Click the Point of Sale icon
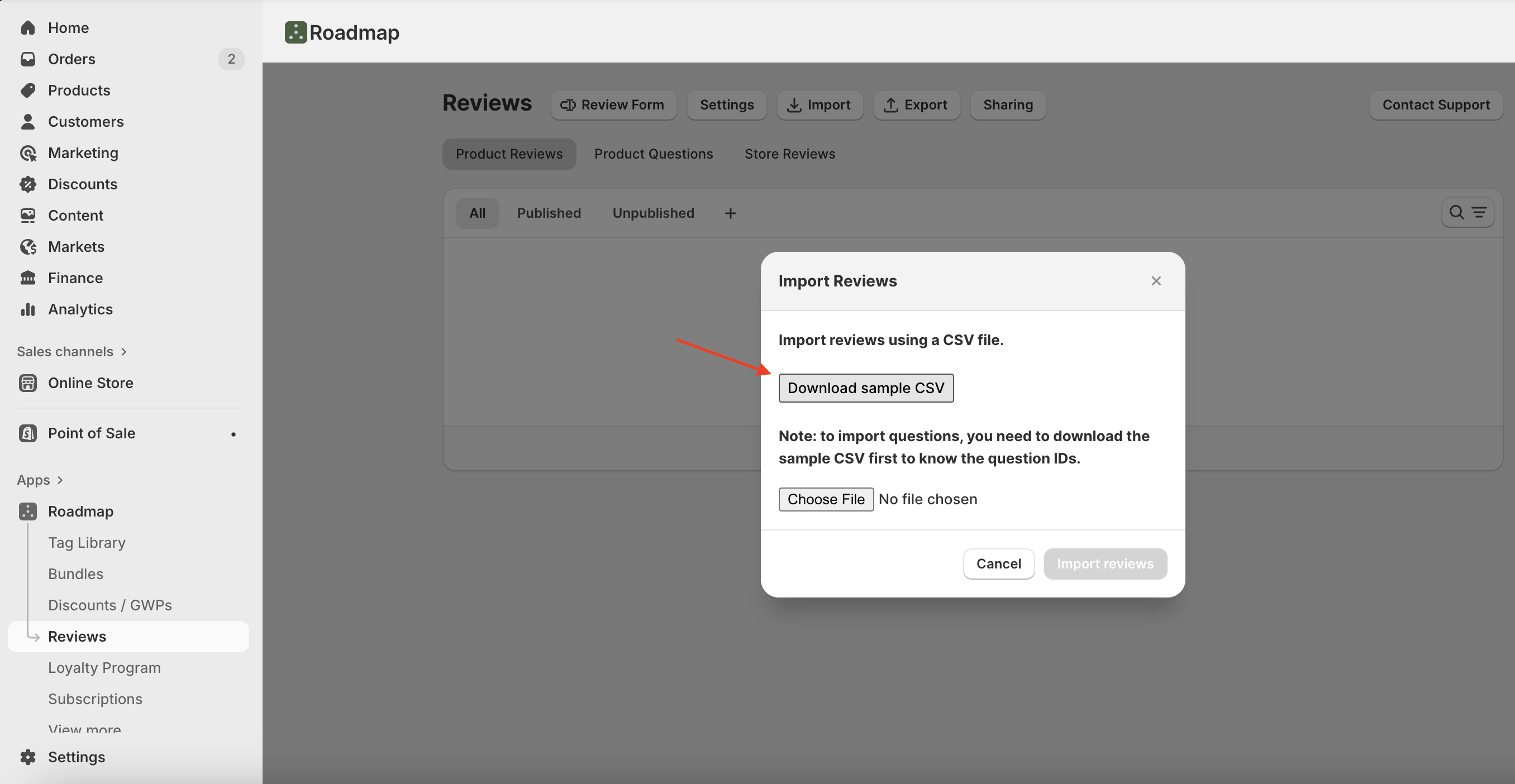This screenshot has width=1515, height=784. pos(27,433)
